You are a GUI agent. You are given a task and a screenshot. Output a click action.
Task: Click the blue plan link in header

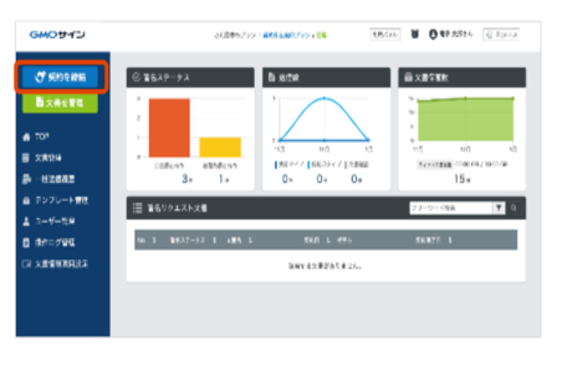287,35
